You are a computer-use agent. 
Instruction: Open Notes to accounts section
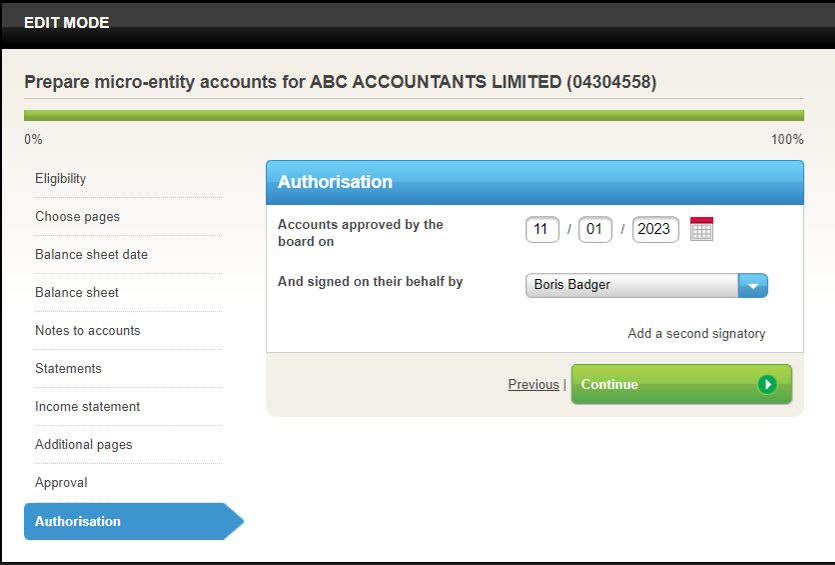coord(88,331)
